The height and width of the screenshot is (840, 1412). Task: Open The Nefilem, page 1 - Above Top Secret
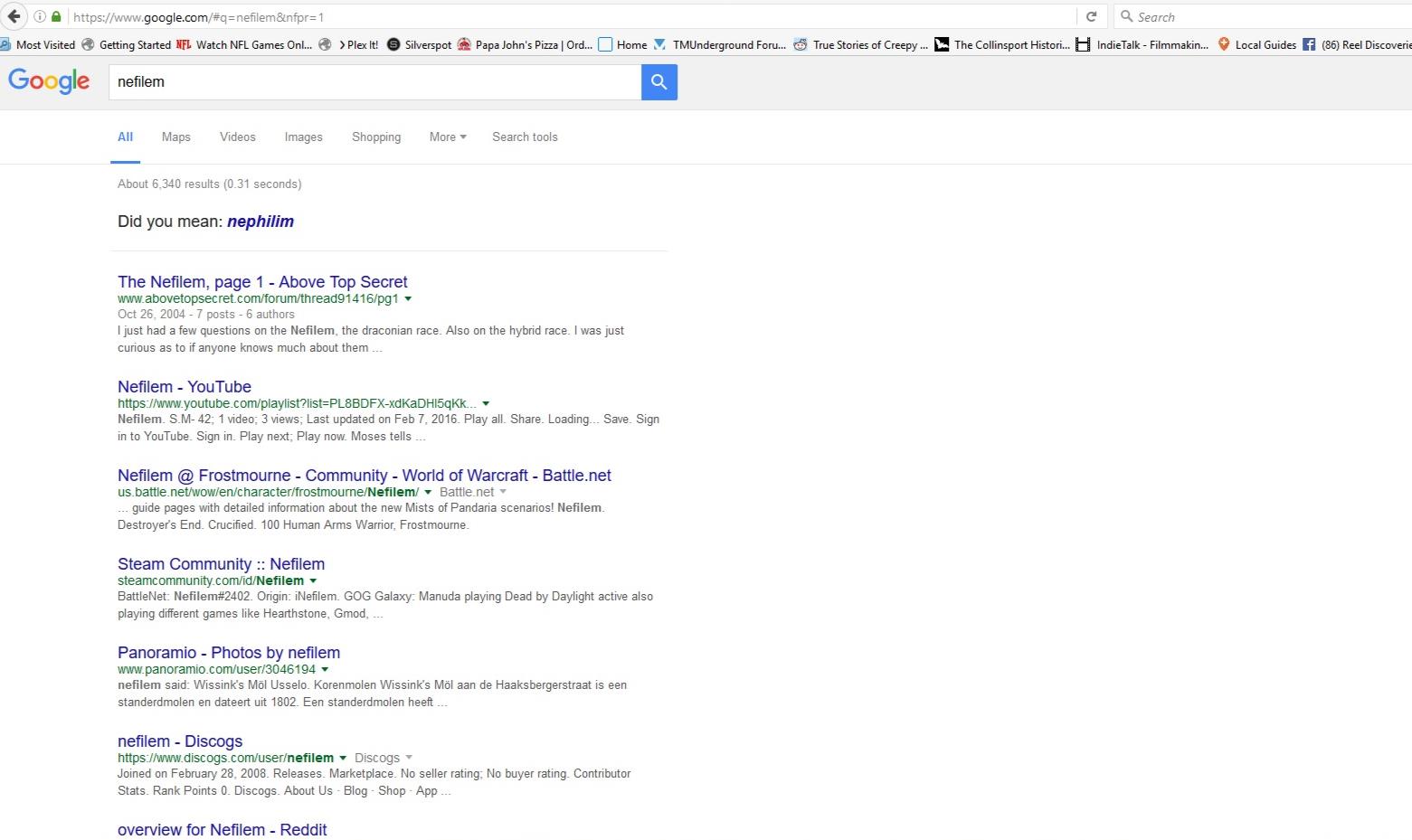click(x=262, y=282)
